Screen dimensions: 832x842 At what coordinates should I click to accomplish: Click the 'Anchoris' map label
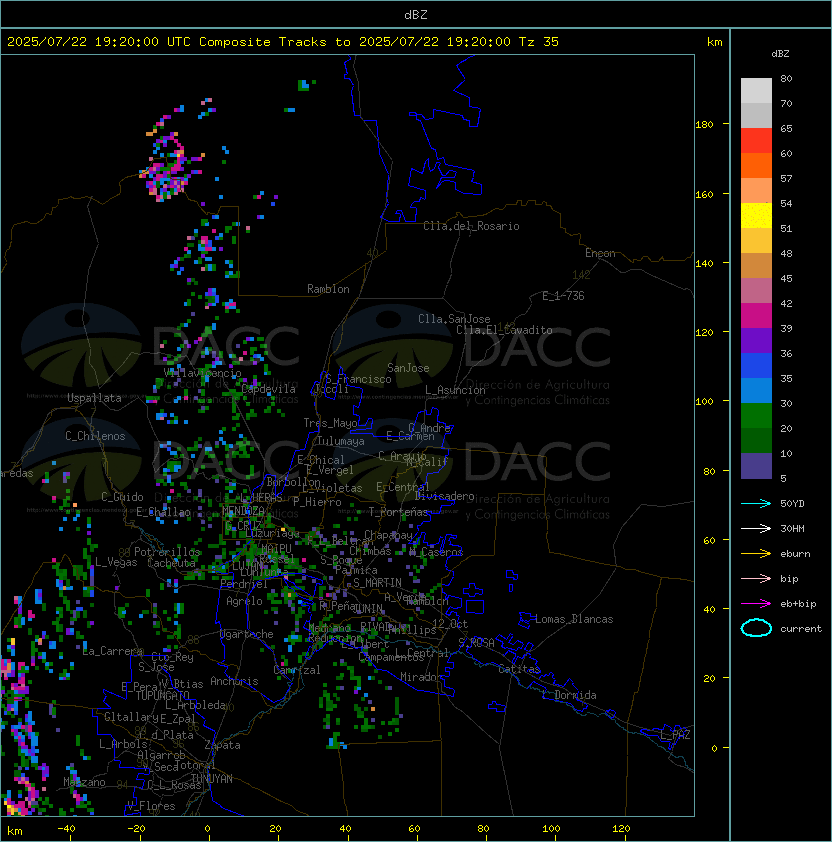(x=234, y=681)
